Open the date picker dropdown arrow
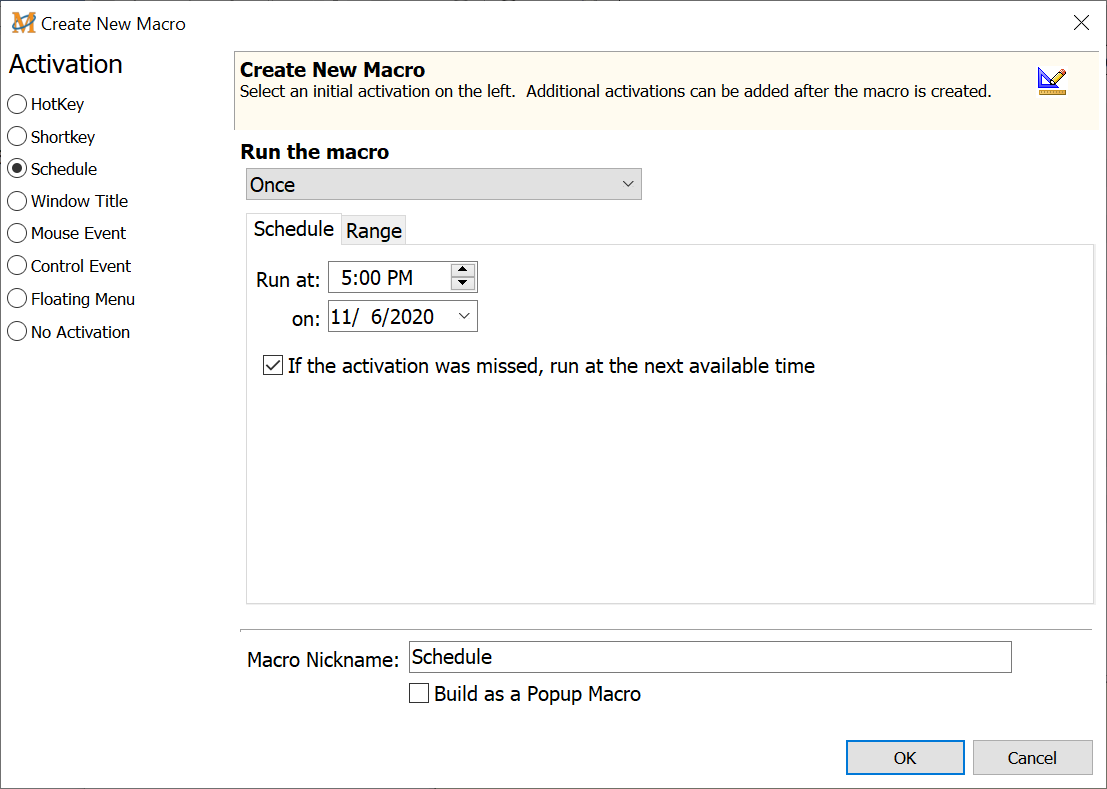 (463, 317)
